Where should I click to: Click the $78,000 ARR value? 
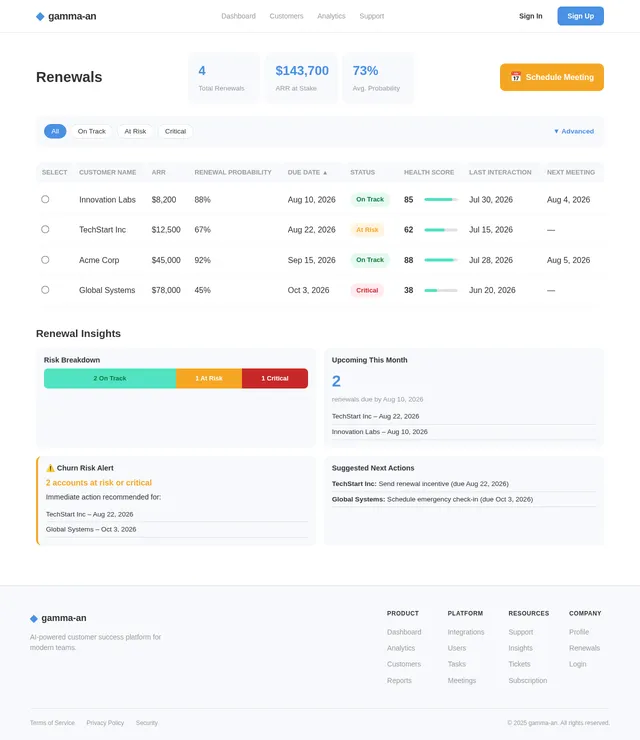click(166, 290)
